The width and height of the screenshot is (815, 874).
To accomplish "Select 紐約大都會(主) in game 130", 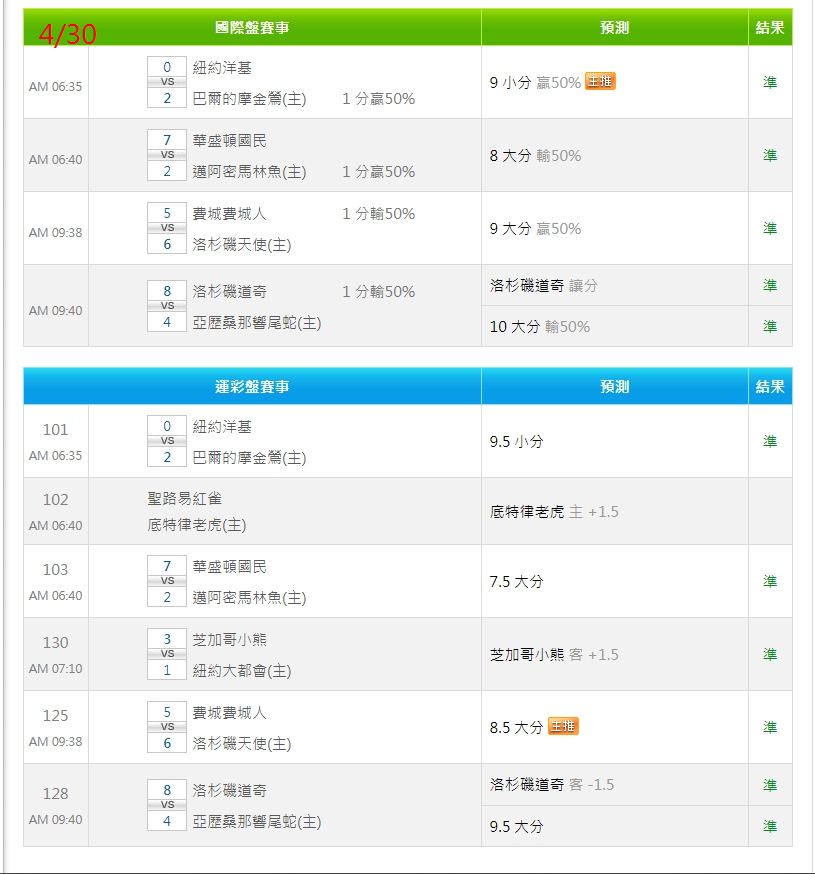I will point(242,671).
